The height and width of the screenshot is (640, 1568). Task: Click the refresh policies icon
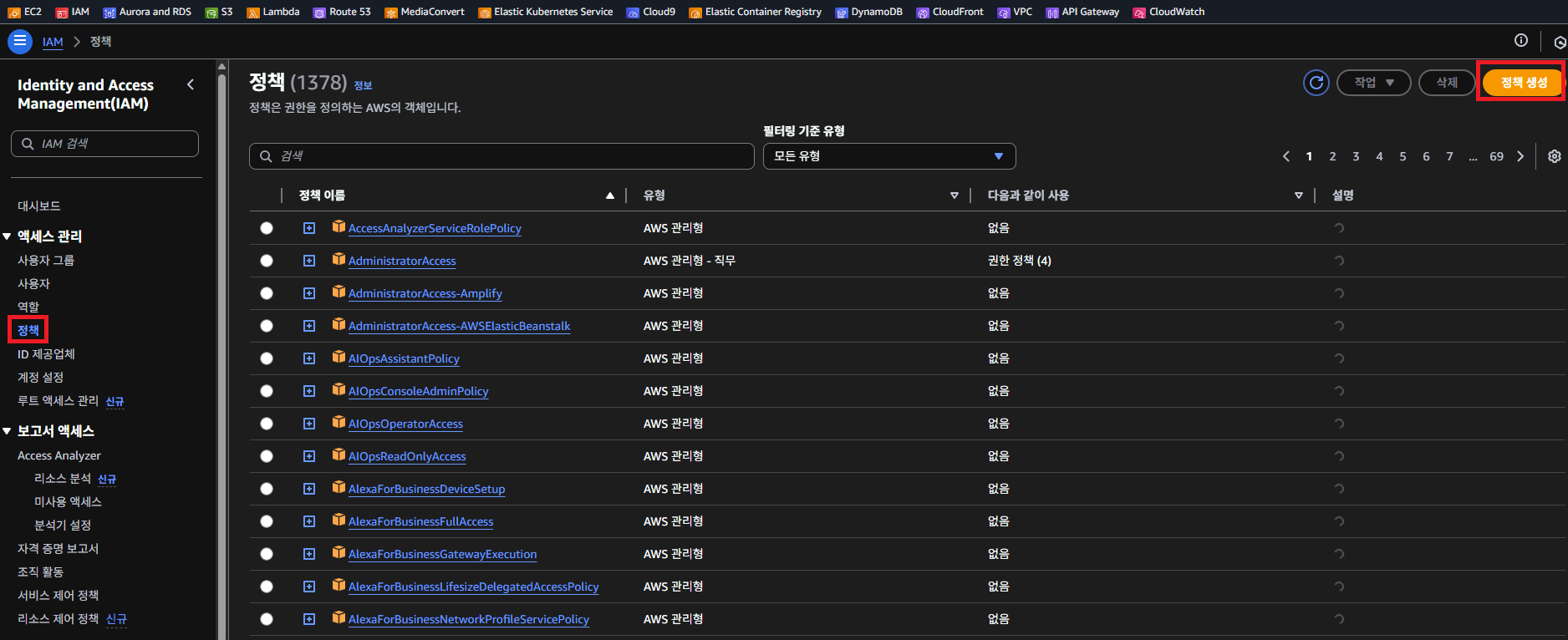pos(1316,83)
